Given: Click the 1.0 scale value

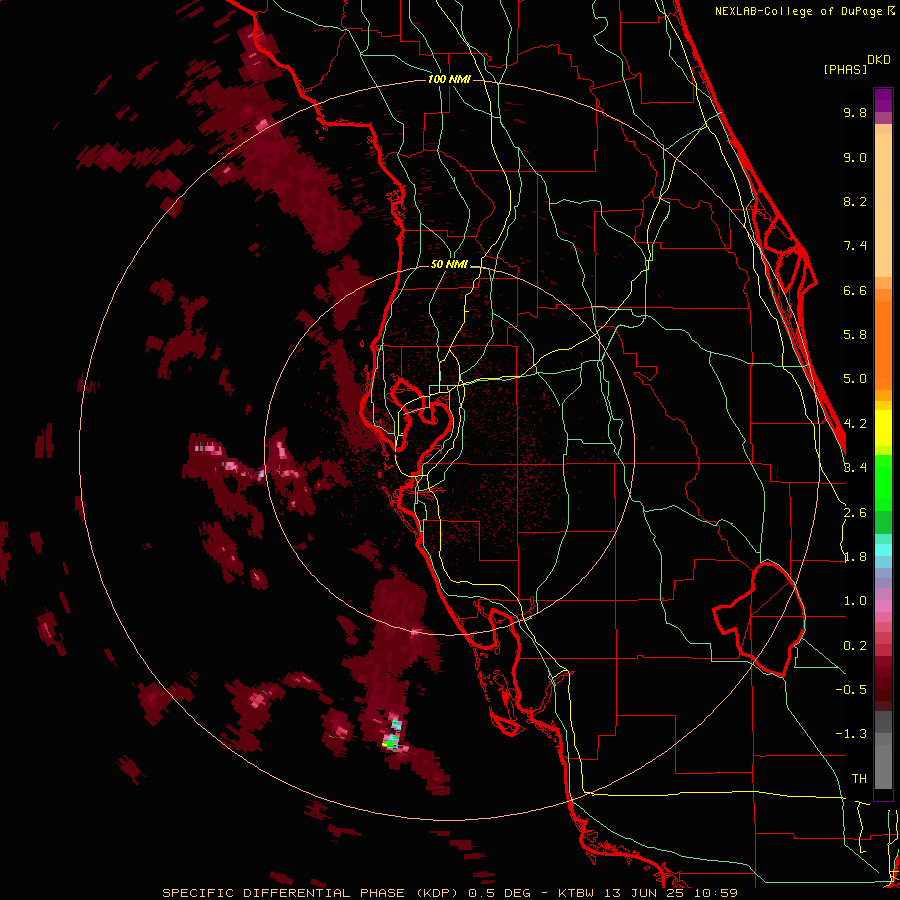Looking at the screenshot, I should point(855,601).
